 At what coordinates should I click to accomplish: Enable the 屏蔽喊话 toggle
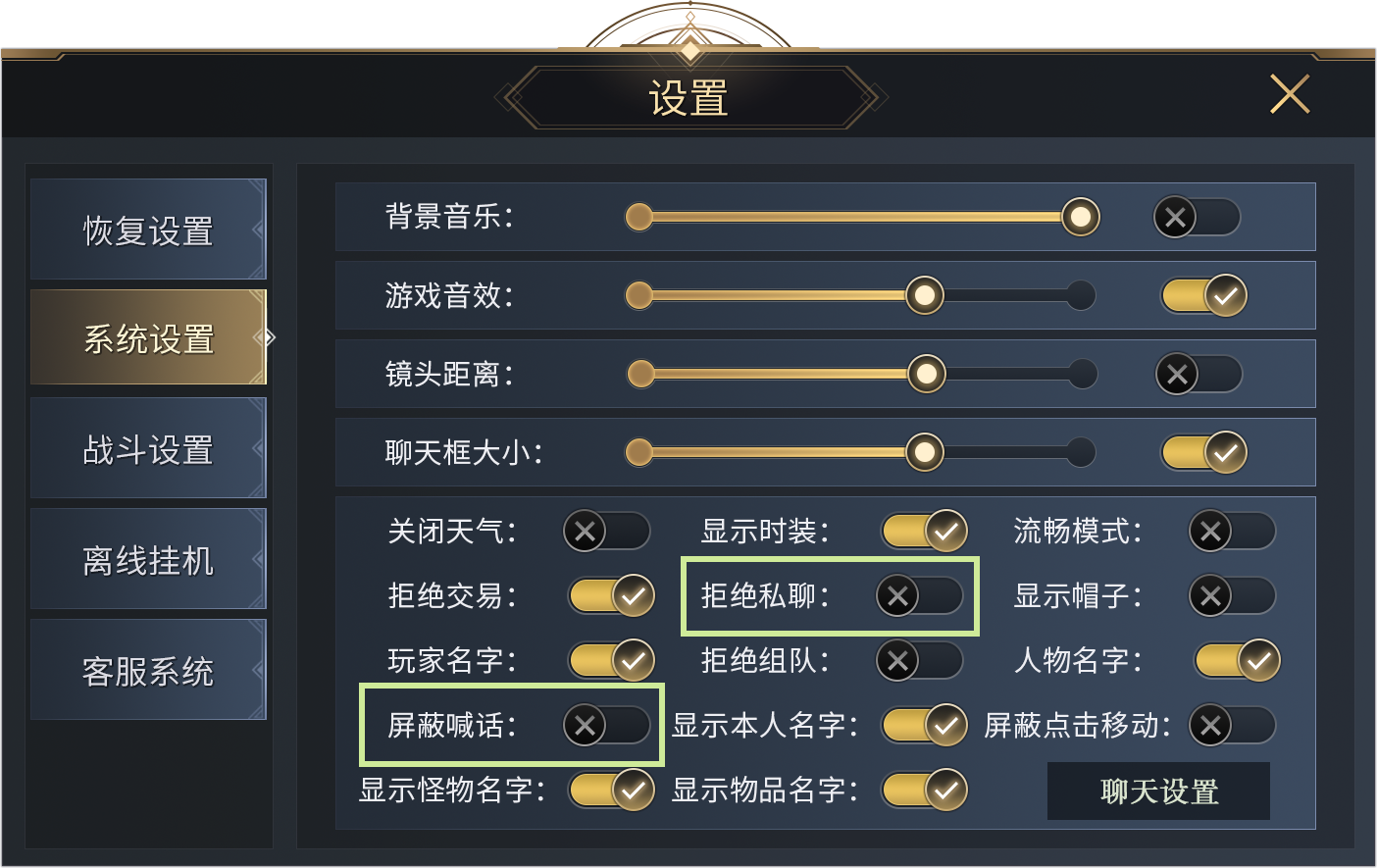pos(606,726)
